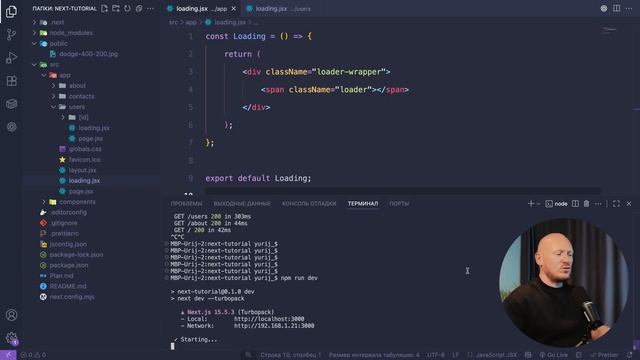Split the terminal panel
This screenshot has width=640, height=360.
[x=575, y=203]
